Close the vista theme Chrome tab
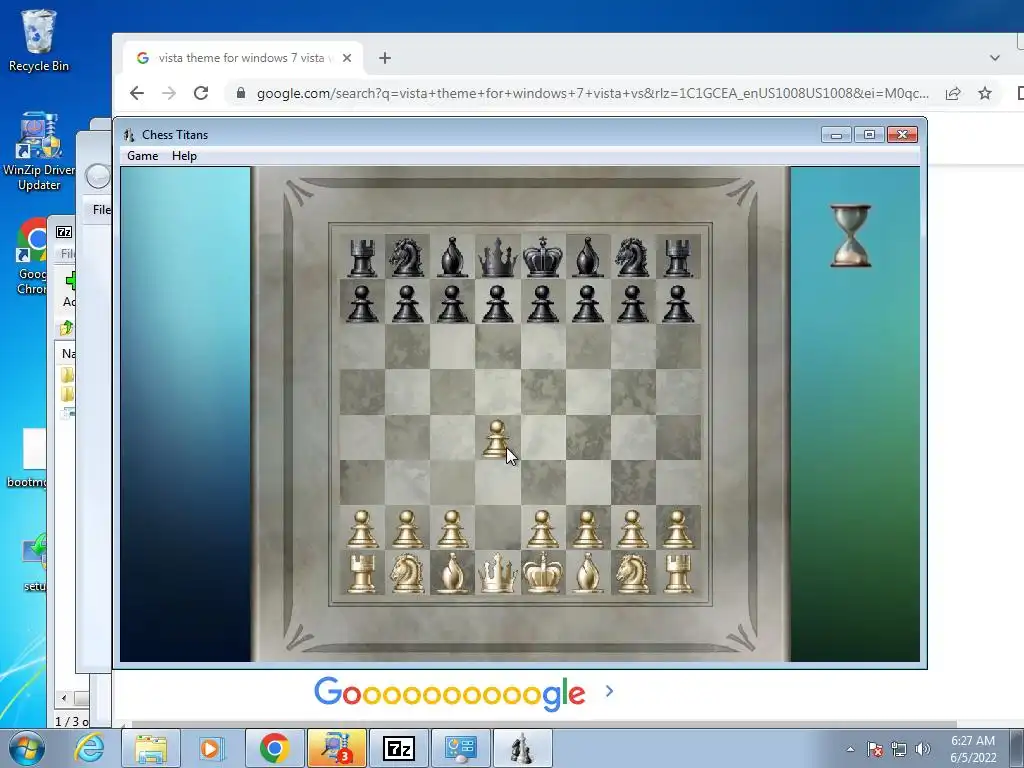 pyautogui.click(x=347, y=58)
